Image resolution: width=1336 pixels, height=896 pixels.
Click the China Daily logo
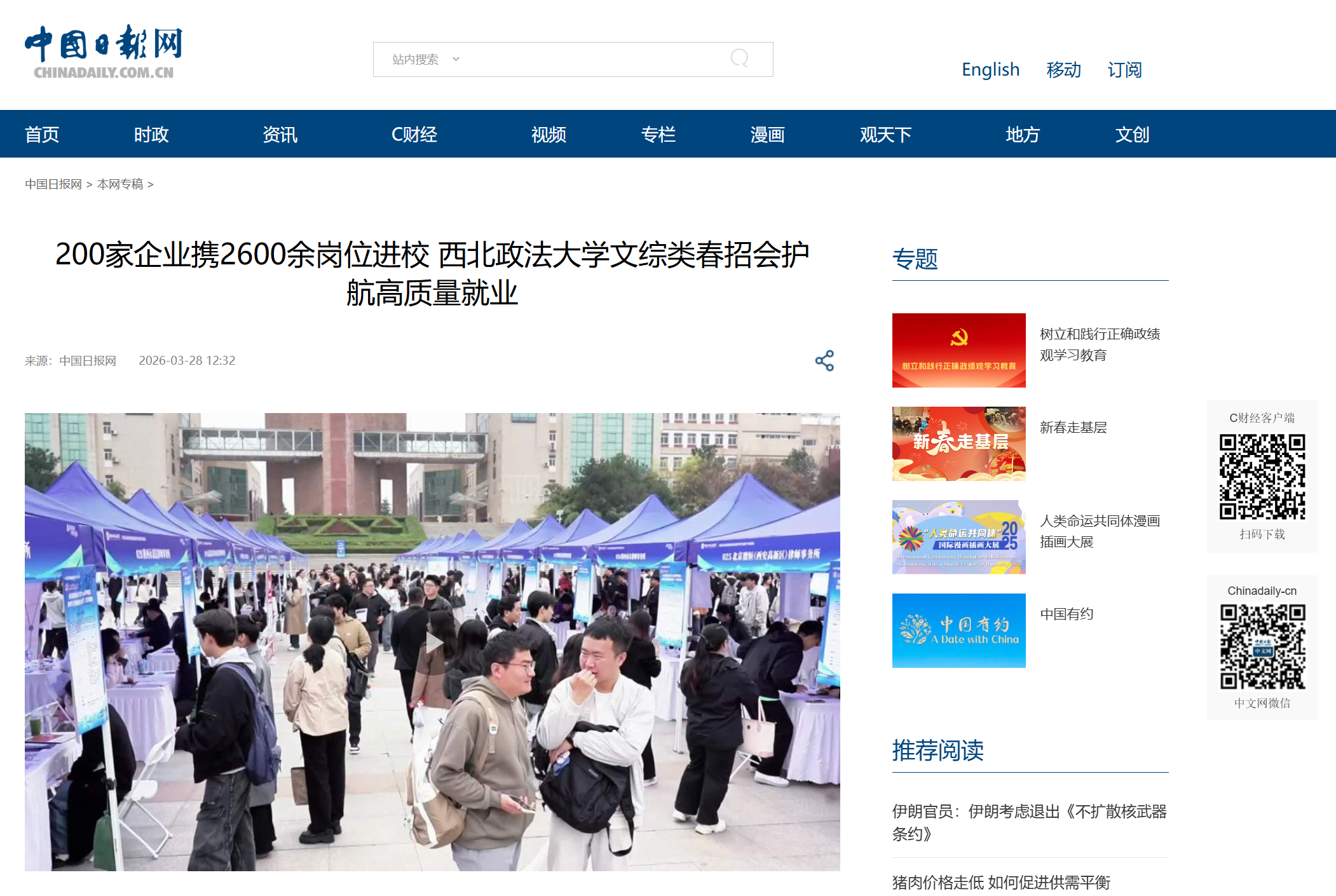(104, 52)
